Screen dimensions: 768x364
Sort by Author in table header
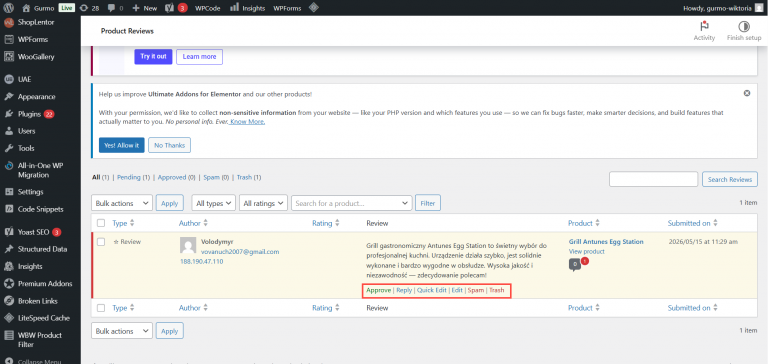(x=193, y=223)
